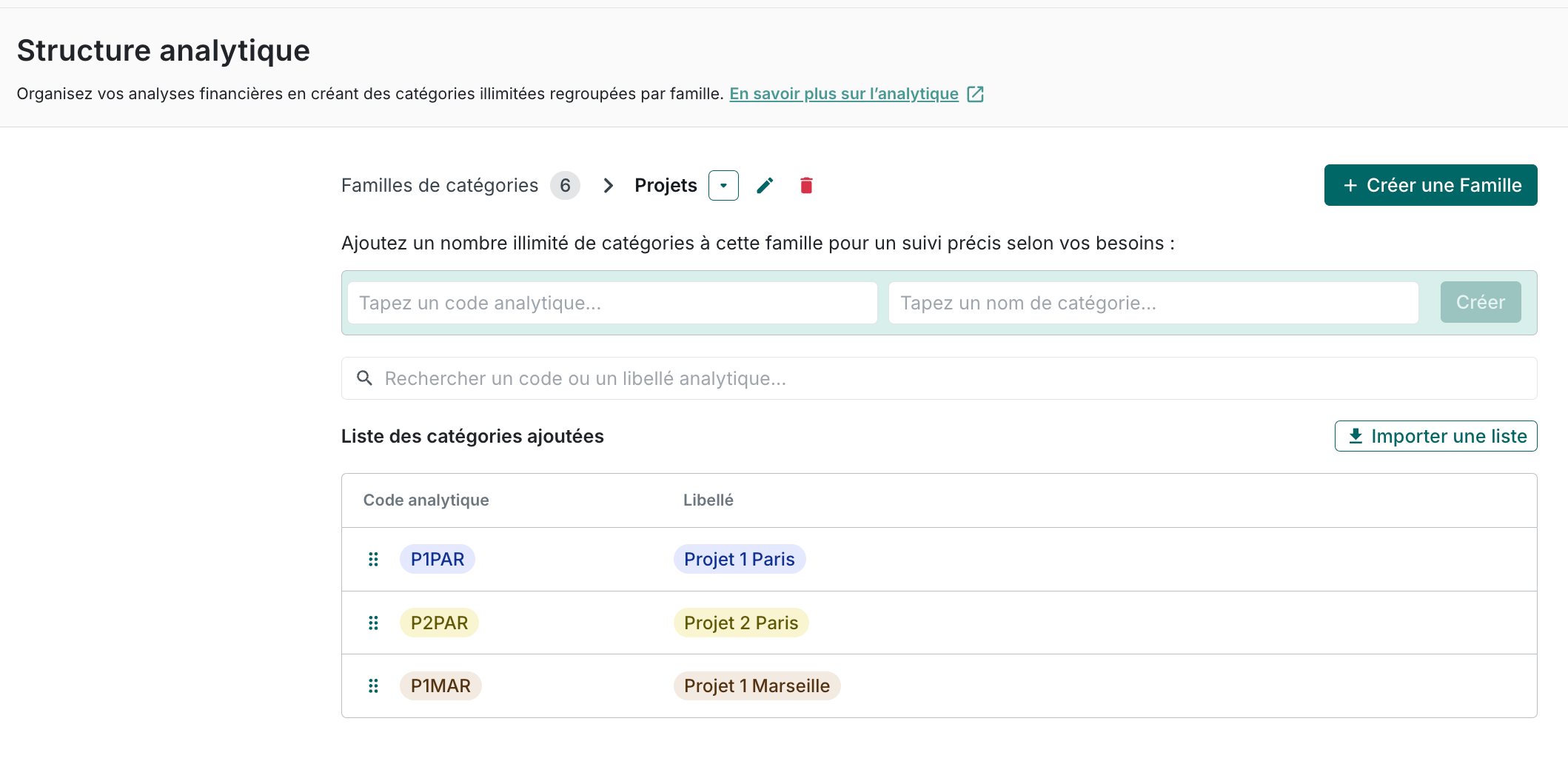This screenshot has width=1568, height=781.
Task: Click the Projets family title
Action: [666, 185]
